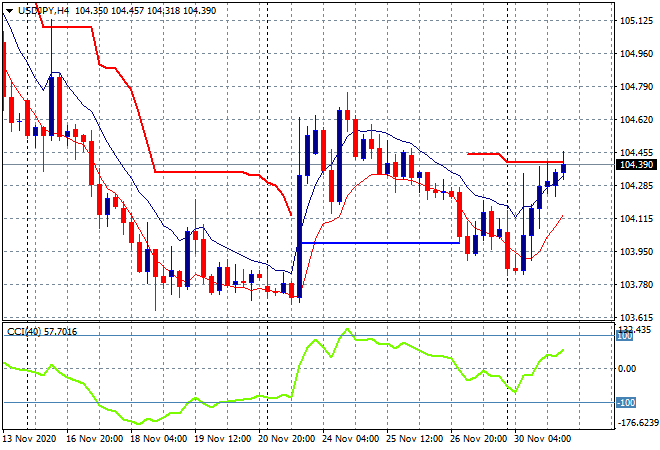Click the CCI 0.00 axis label
Image resolution: width=660 pixels, height=450 pixels.
pyautogui.click(x=627, y=369)
